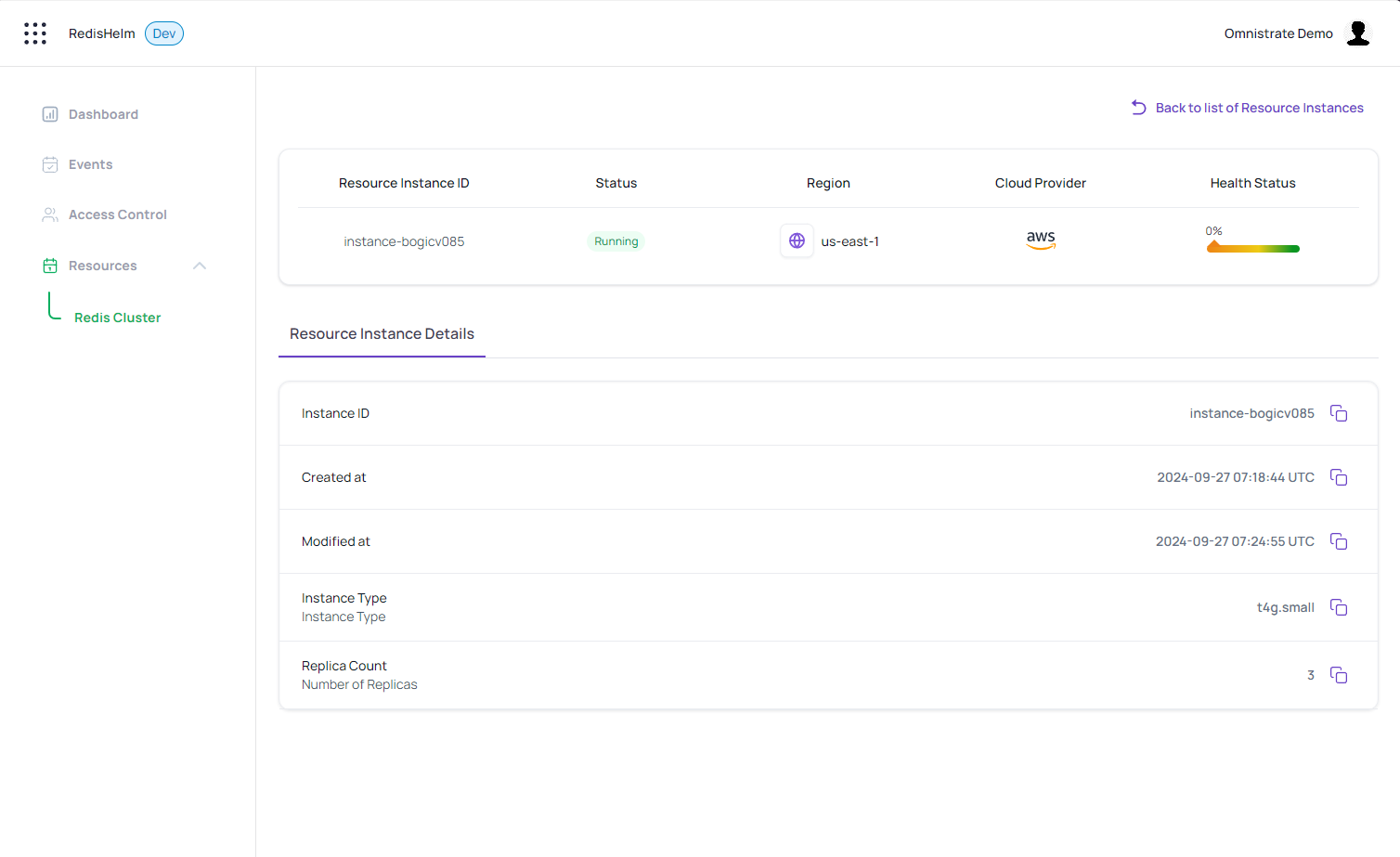Switch to Resource Instance Details tab
The height and width of the screenshot is (857, 1400).
(382, 334)
